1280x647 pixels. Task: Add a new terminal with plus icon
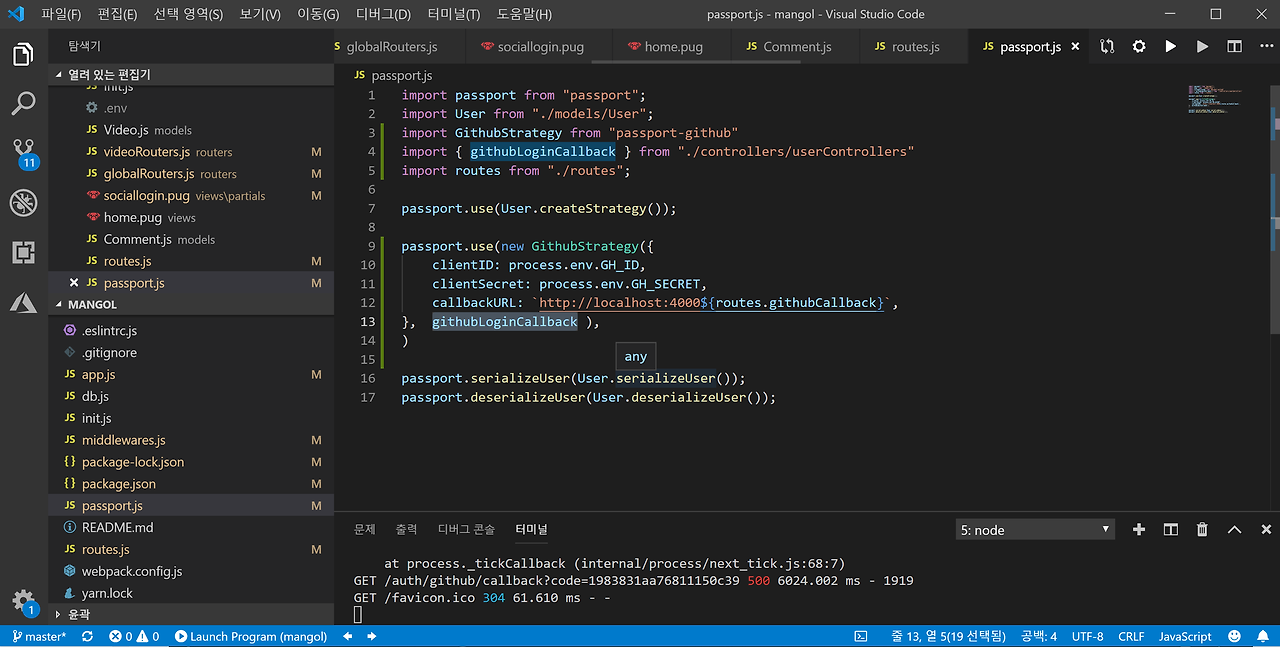(1138, 530)
